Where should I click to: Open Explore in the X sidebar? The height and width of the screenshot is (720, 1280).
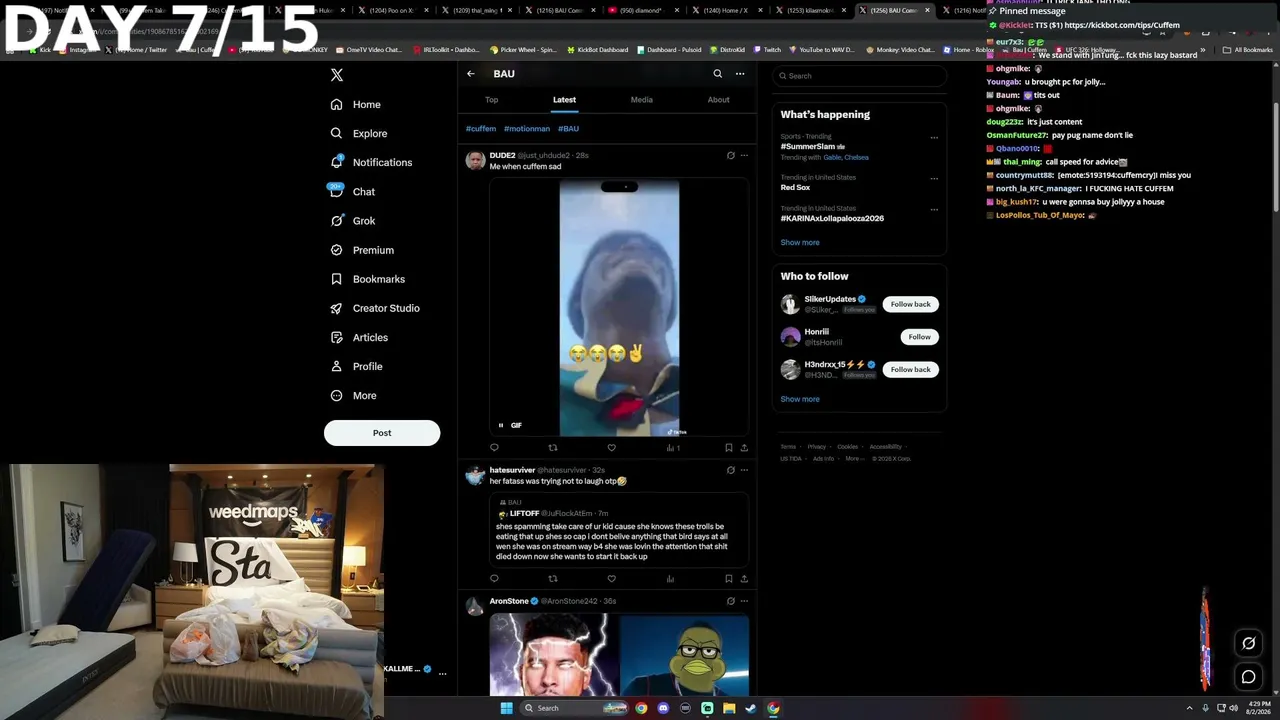(359, 133)
